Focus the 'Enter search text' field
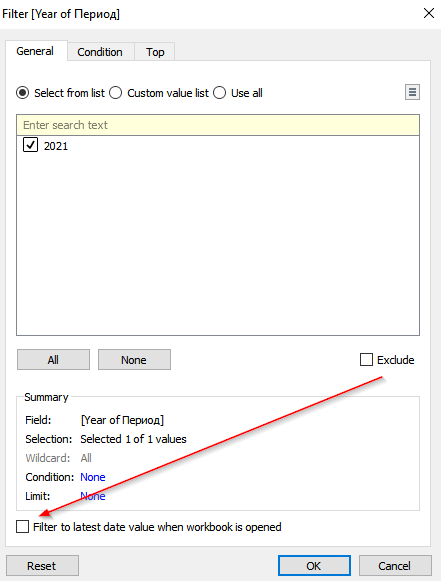This screenshot has height=581, width=441. (218, 125)
